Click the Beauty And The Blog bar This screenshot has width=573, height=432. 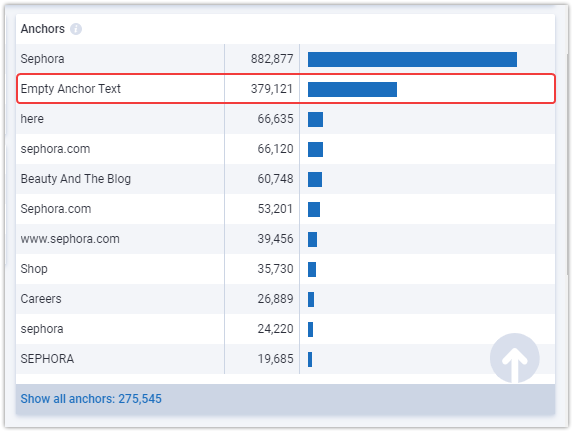pos(315,179)
